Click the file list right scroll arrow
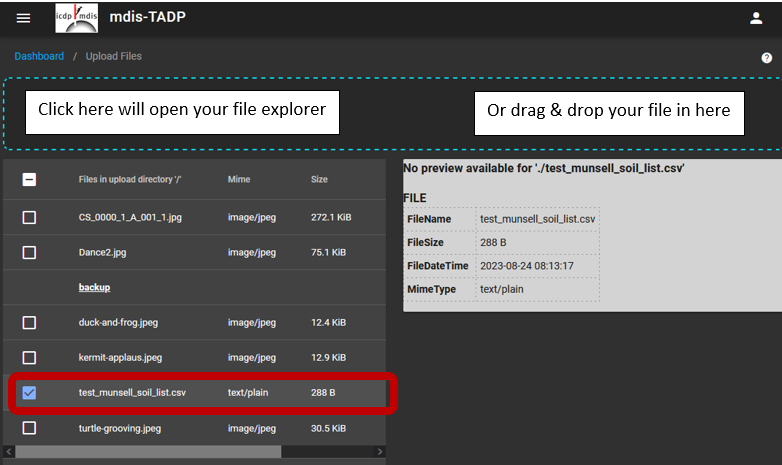Image resolution: width=782 pixels, height=465 pixels. [x=380, y=452]
